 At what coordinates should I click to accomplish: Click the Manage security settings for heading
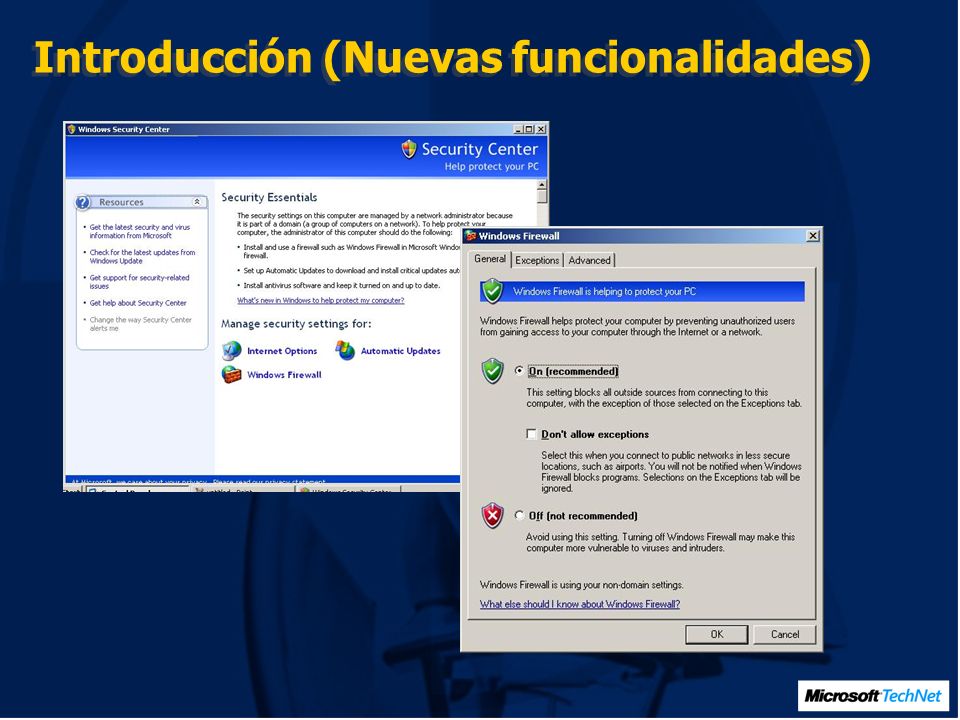[x=296, y=323]
